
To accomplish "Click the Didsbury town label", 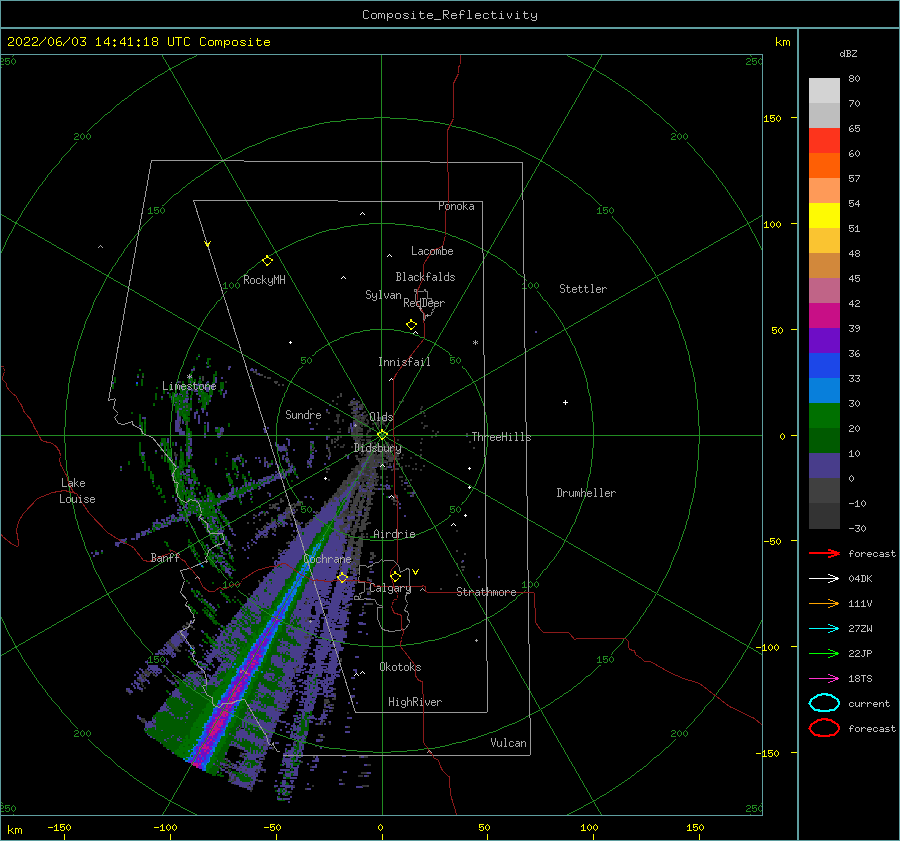I will tap(377, 448).
